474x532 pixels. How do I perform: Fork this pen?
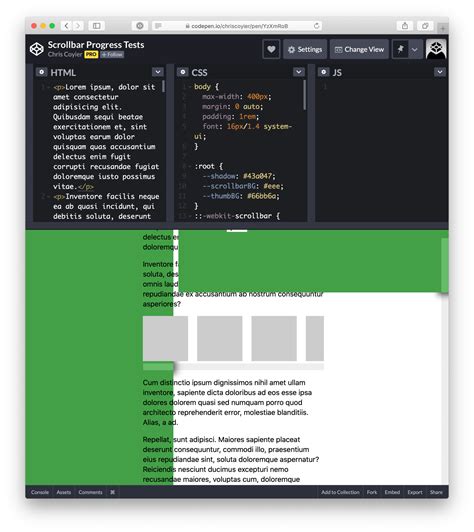point(372,492)
